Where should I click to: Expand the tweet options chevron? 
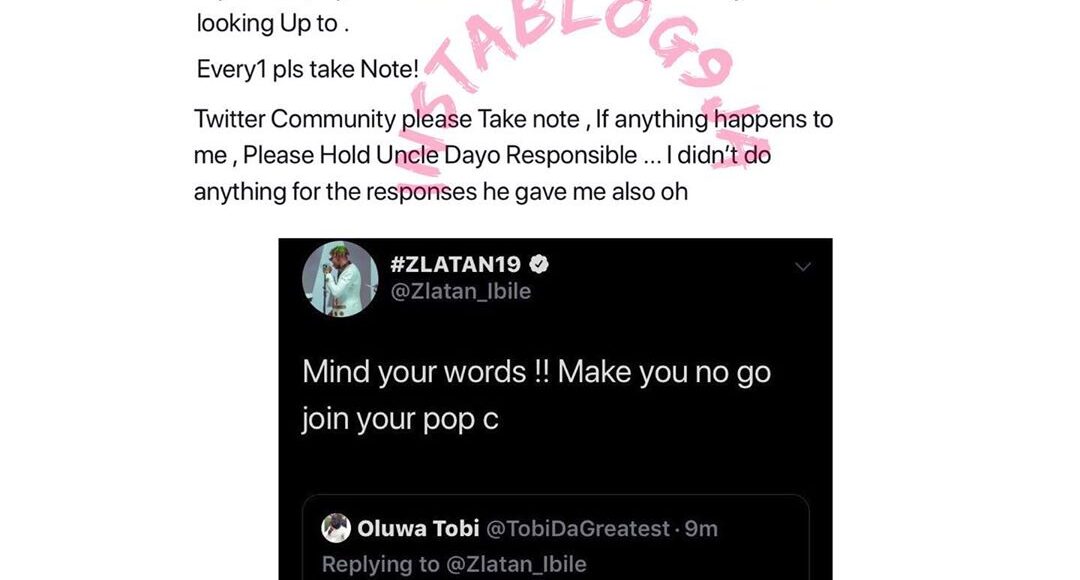coord(802,267)
